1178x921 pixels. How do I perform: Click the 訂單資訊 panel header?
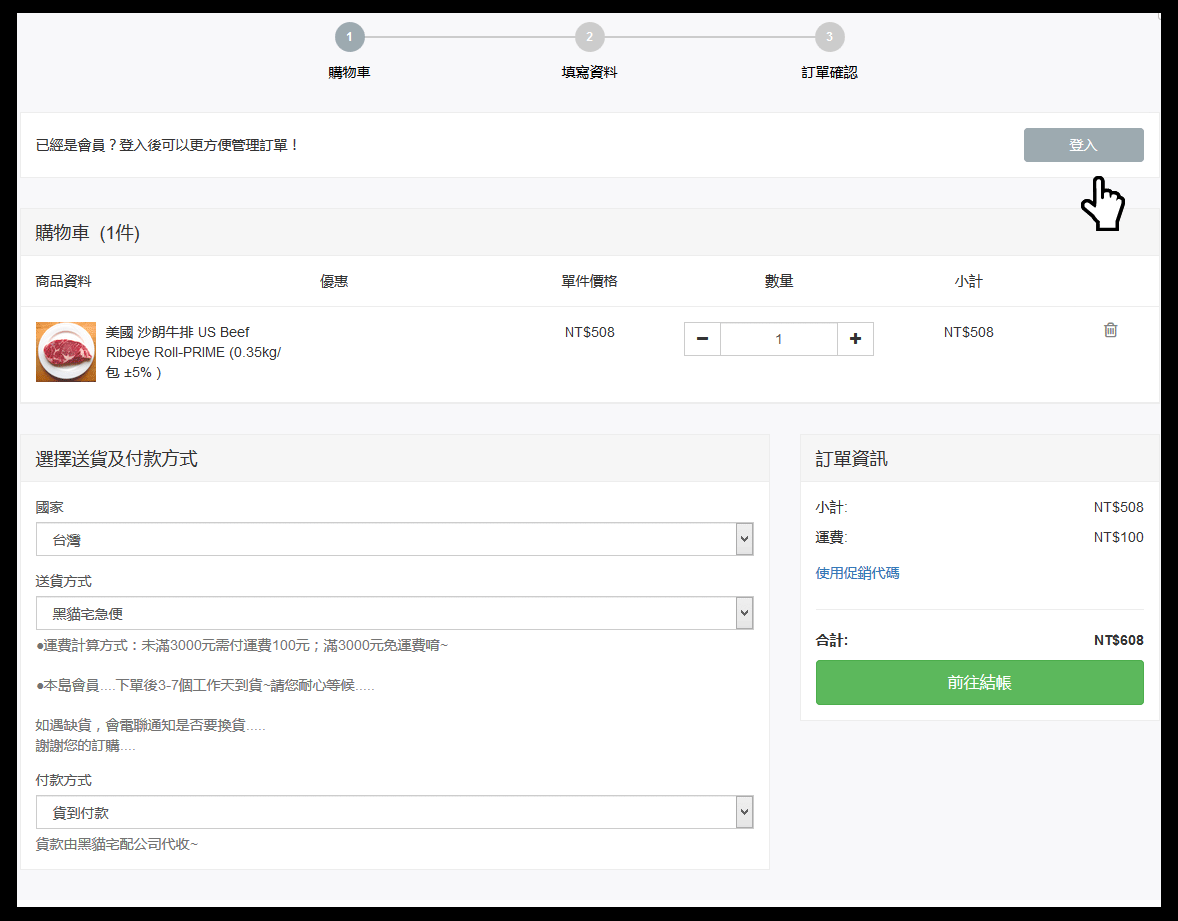pos(851,459)
